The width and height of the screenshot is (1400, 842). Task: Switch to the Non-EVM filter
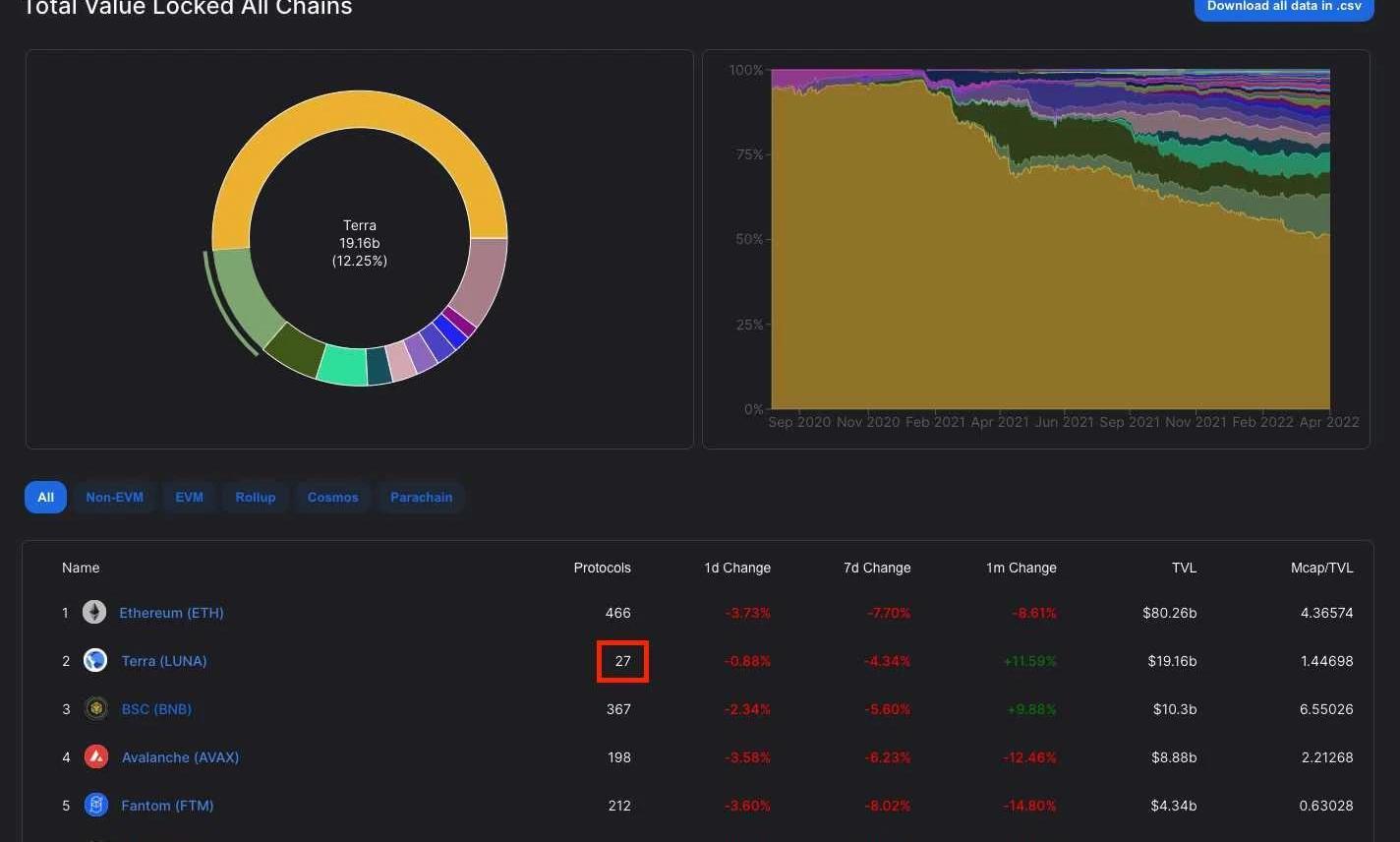tap(114, 498)
